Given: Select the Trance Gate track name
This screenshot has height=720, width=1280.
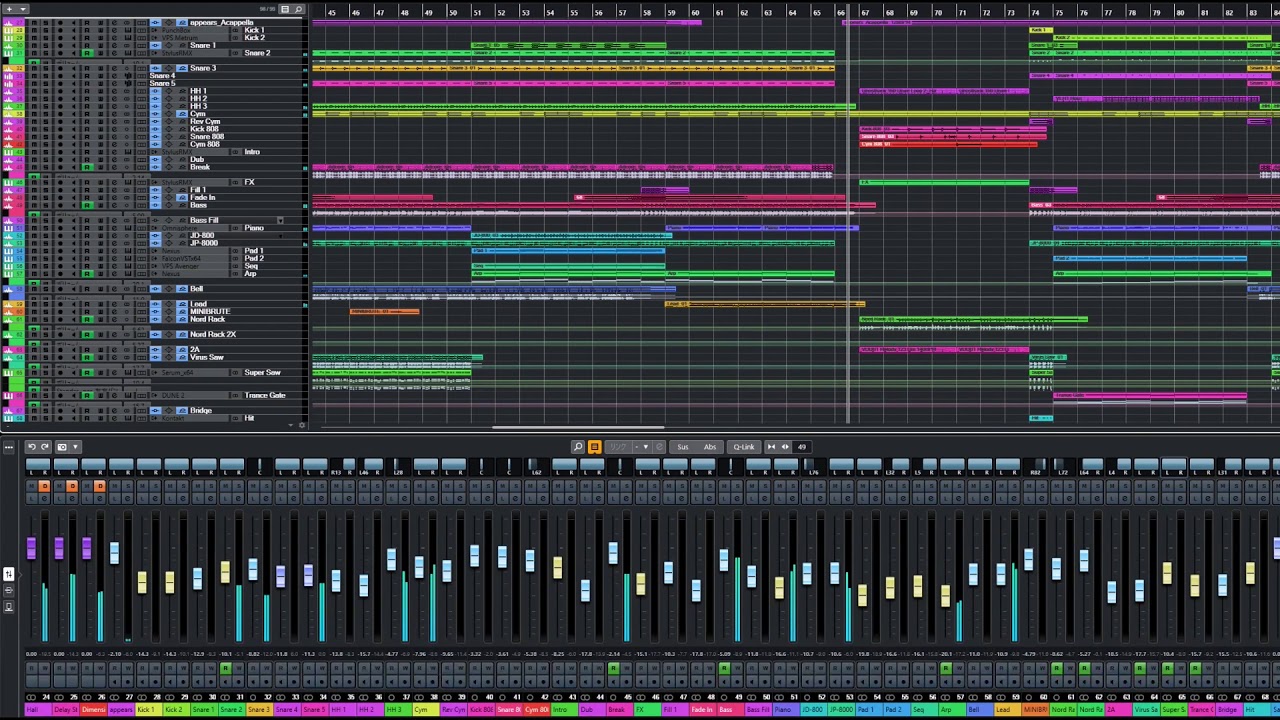Looking at the screenshot, I should coord(265,395).
